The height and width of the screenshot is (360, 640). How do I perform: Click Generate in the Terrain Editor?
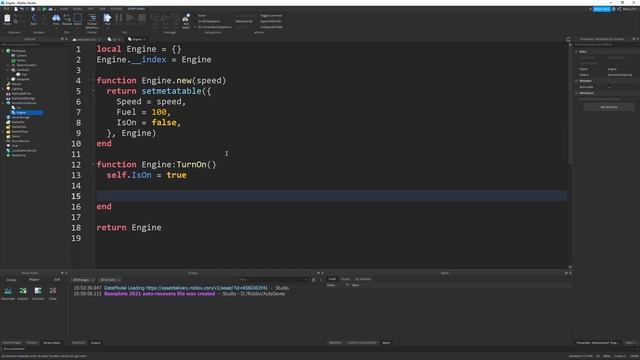click(x=8, y=293)
